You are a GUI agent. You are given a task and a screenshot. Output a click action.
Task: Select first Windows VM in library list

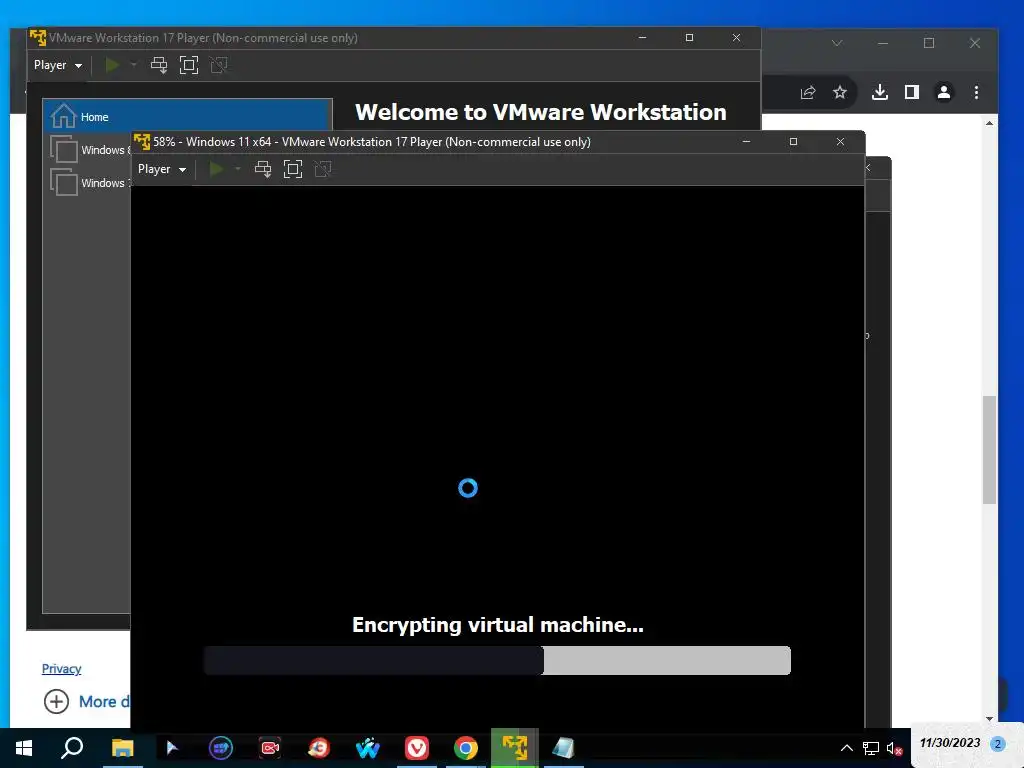(90, 150)
